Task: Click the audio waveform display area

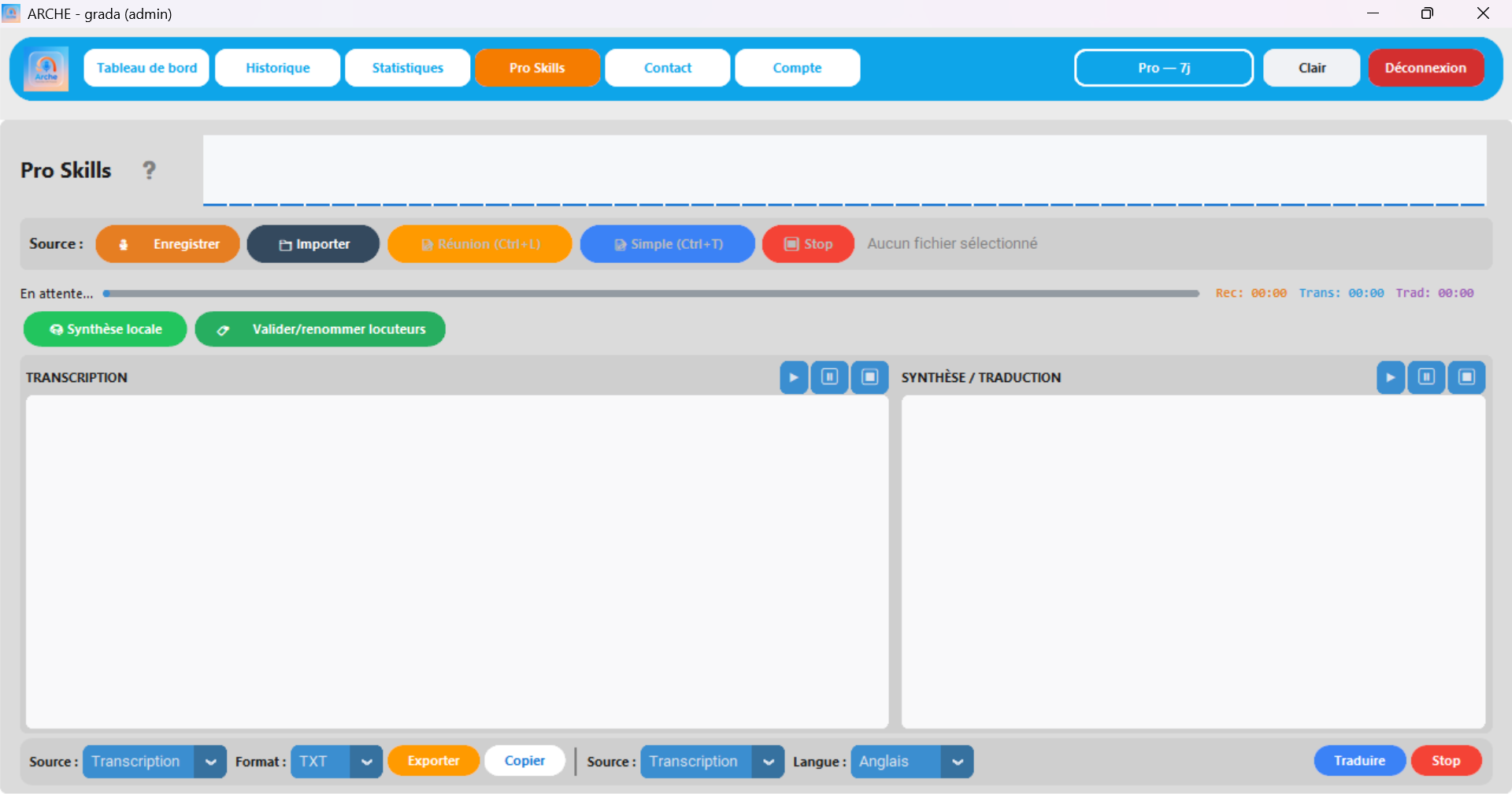Action: (x=844, y=170)
